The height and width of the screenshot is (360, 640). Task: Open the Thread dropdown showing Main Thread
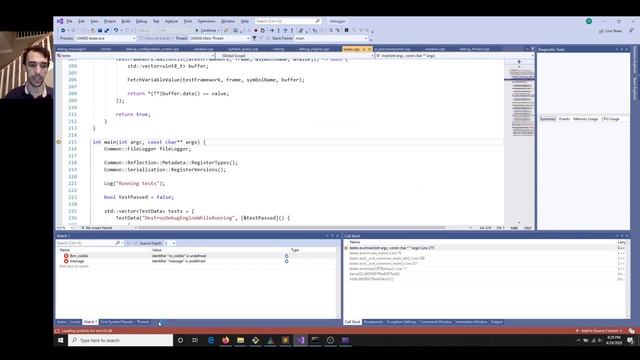(220, 38)
